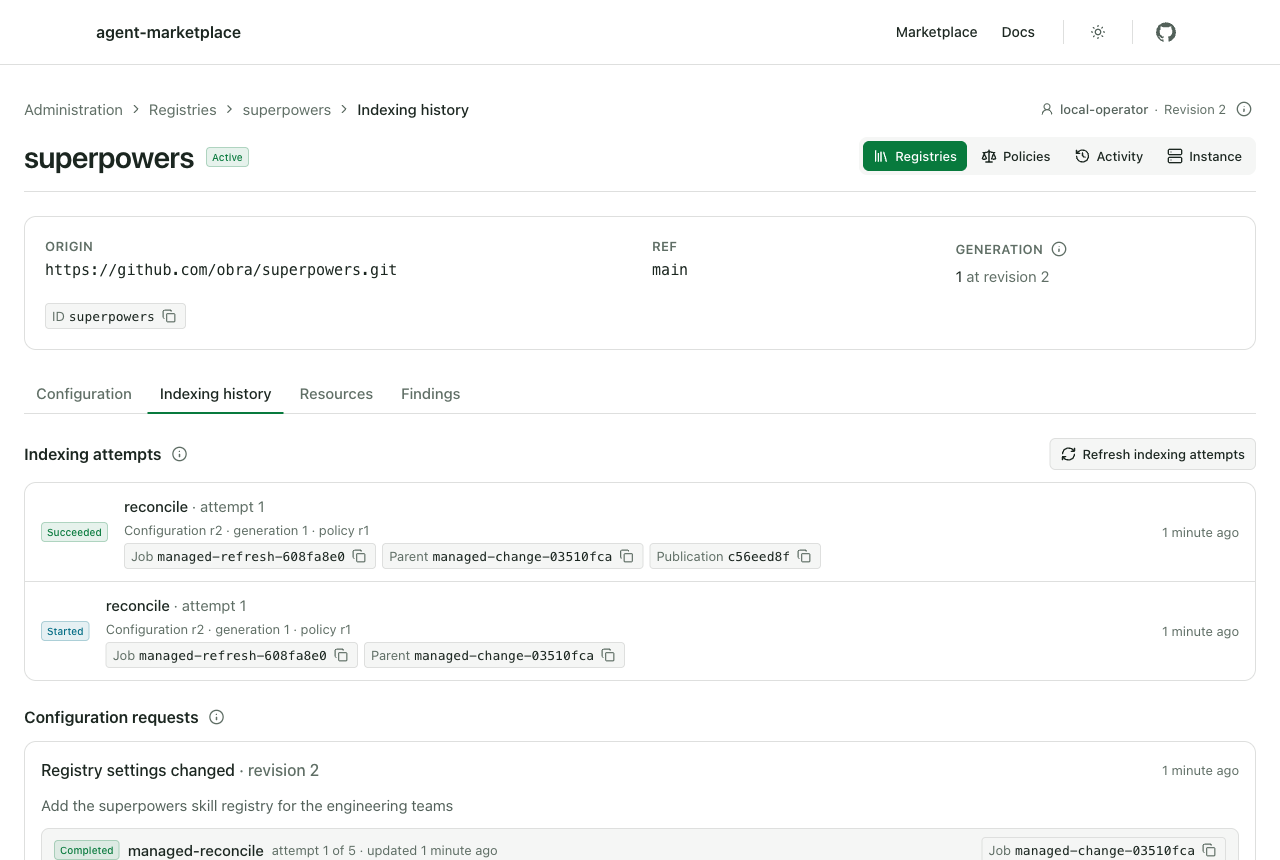Click the Completed status badge
The width and height of the screenshot is (1280, 860).
pyautogui.click(x=87, y=850)
